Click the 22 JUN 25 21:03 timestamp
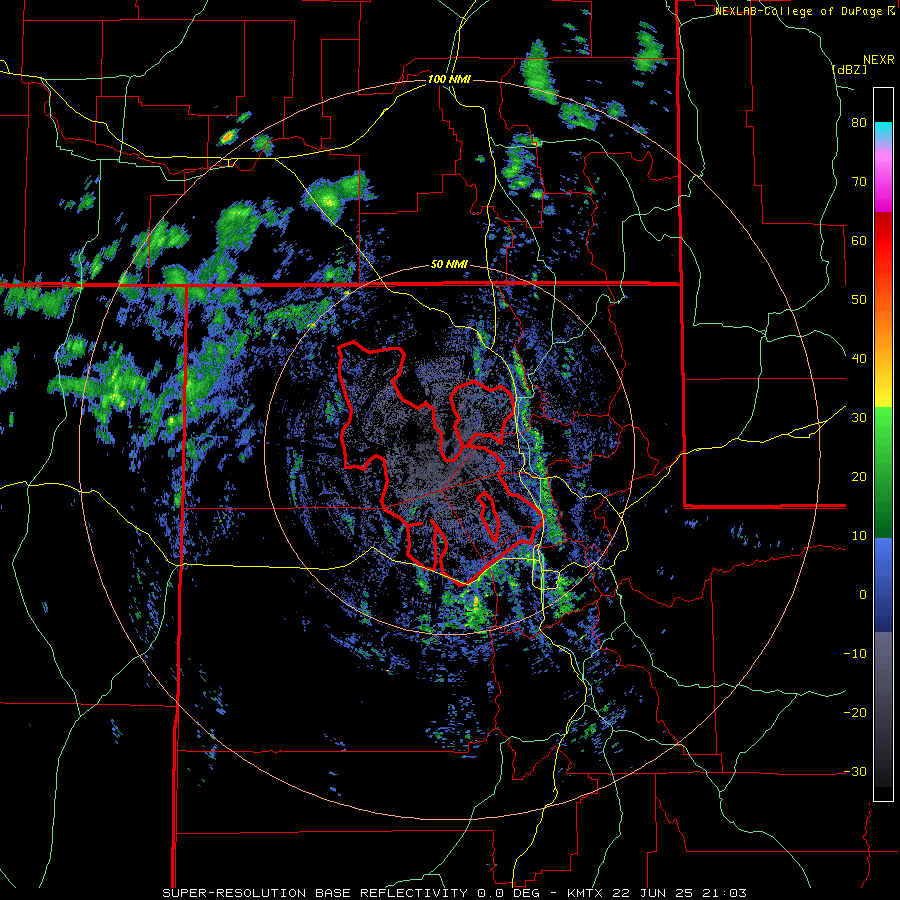This screenshot has height=900, width=900. click(680, 893)
